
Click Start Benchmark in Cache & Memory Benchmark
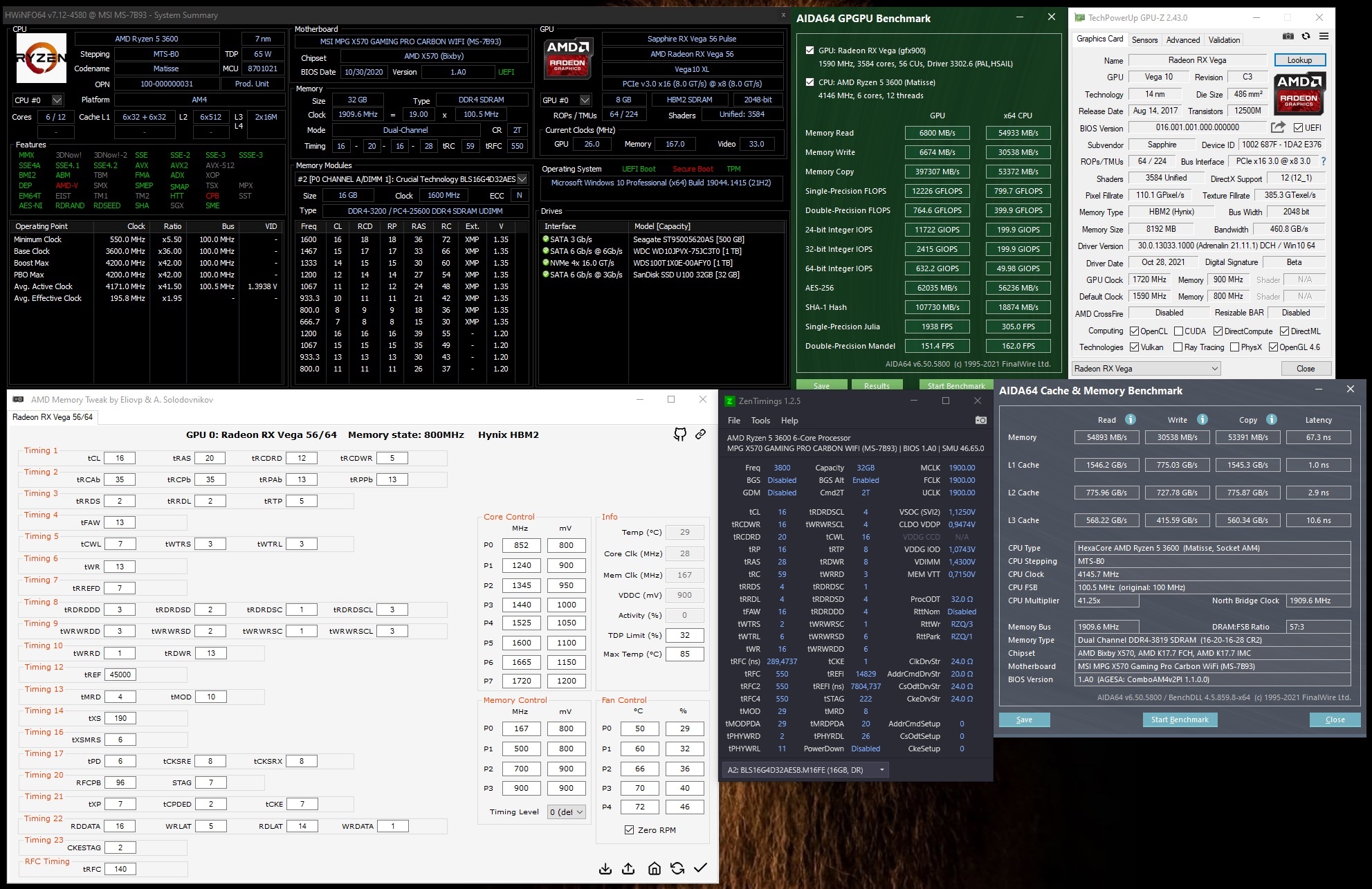[1179, 720]
